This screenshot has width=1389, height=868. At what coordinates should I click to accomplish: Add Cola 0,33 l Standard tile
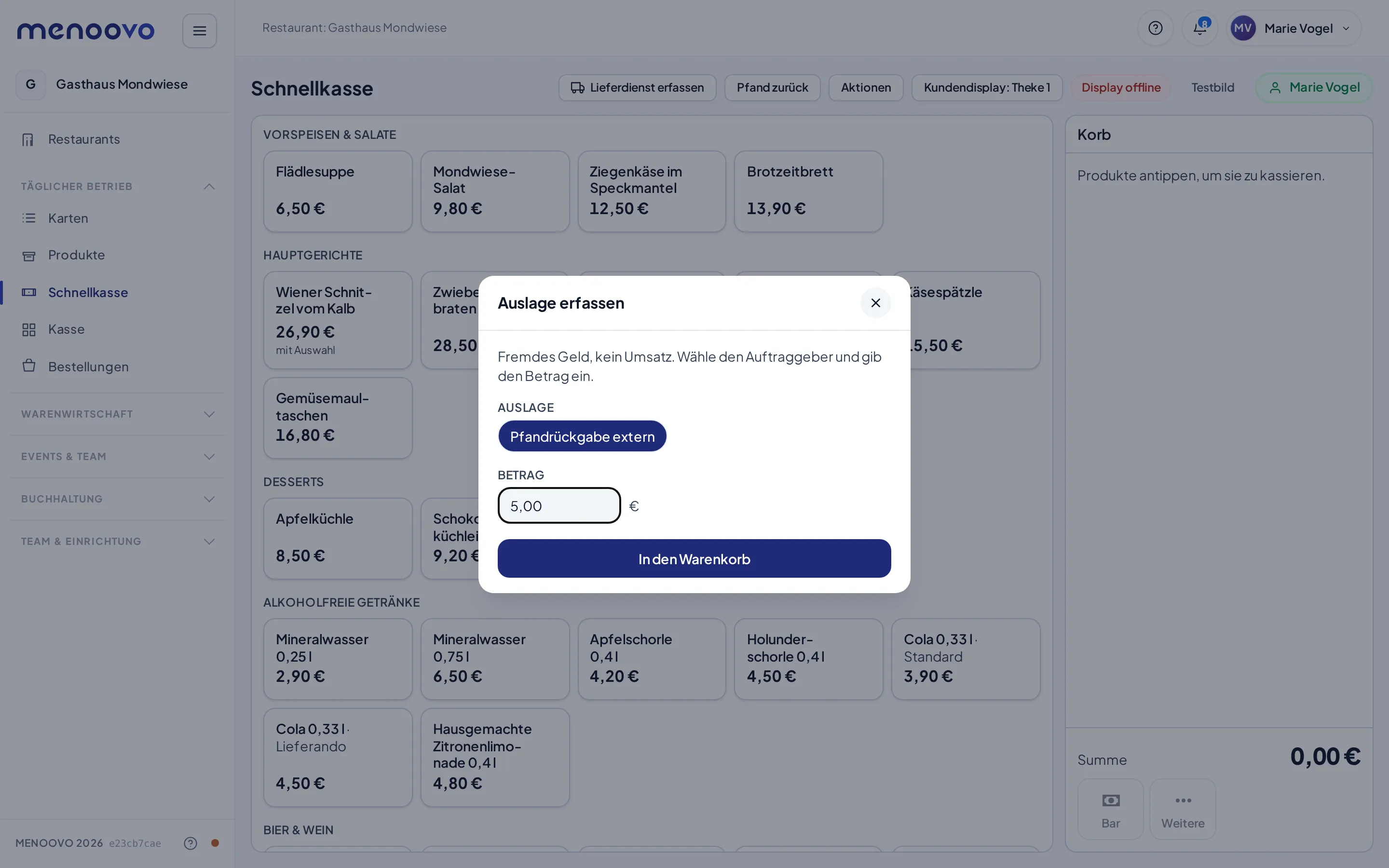coord(966,659)
